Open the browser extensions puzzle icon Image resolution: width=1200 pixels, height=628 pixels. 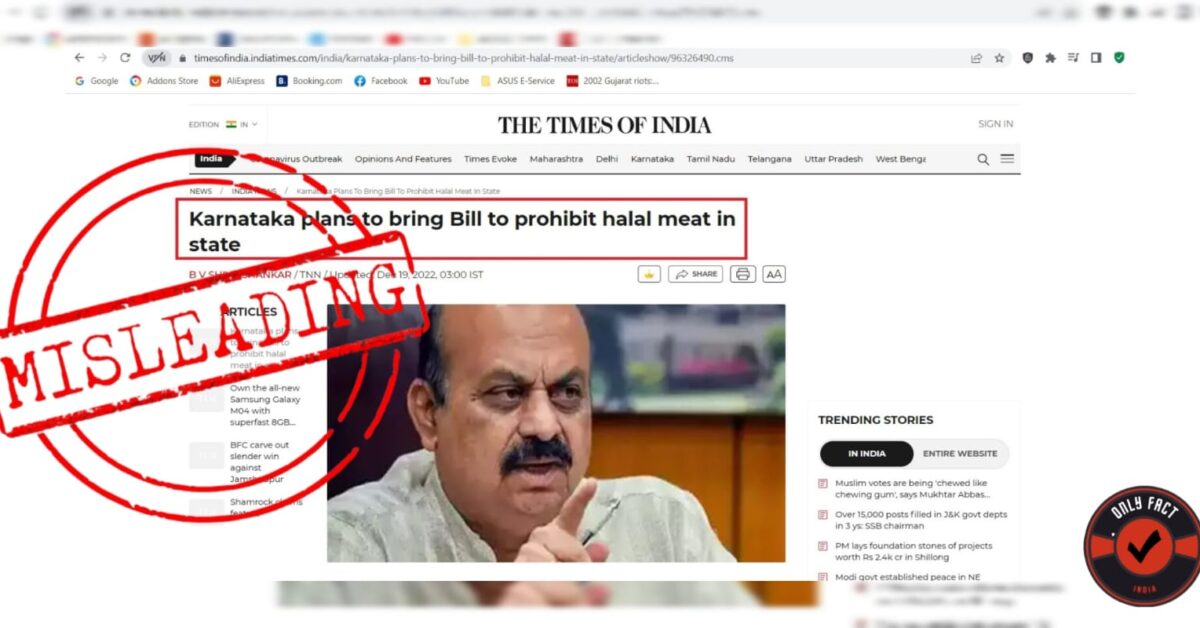(1050, 58)
